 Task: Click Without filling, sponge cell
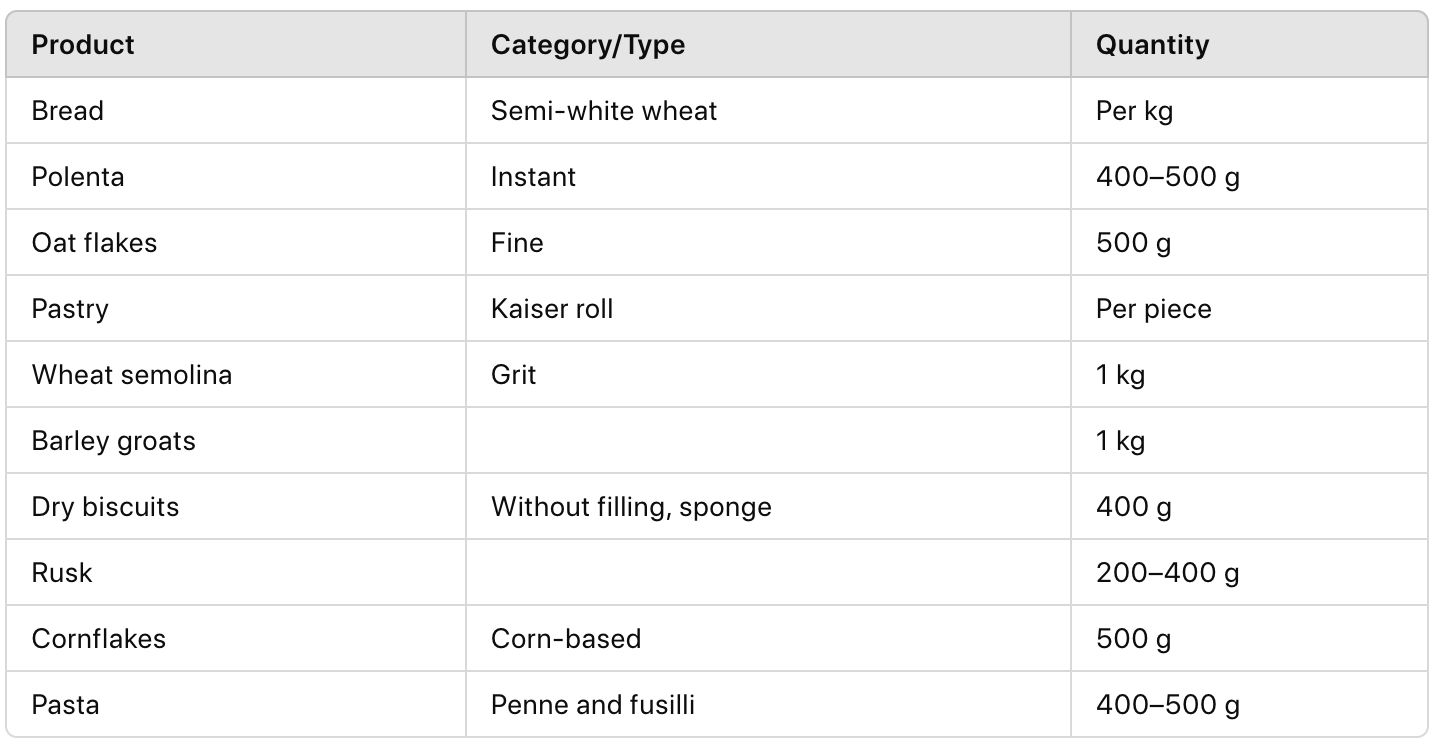coord(631,507)
